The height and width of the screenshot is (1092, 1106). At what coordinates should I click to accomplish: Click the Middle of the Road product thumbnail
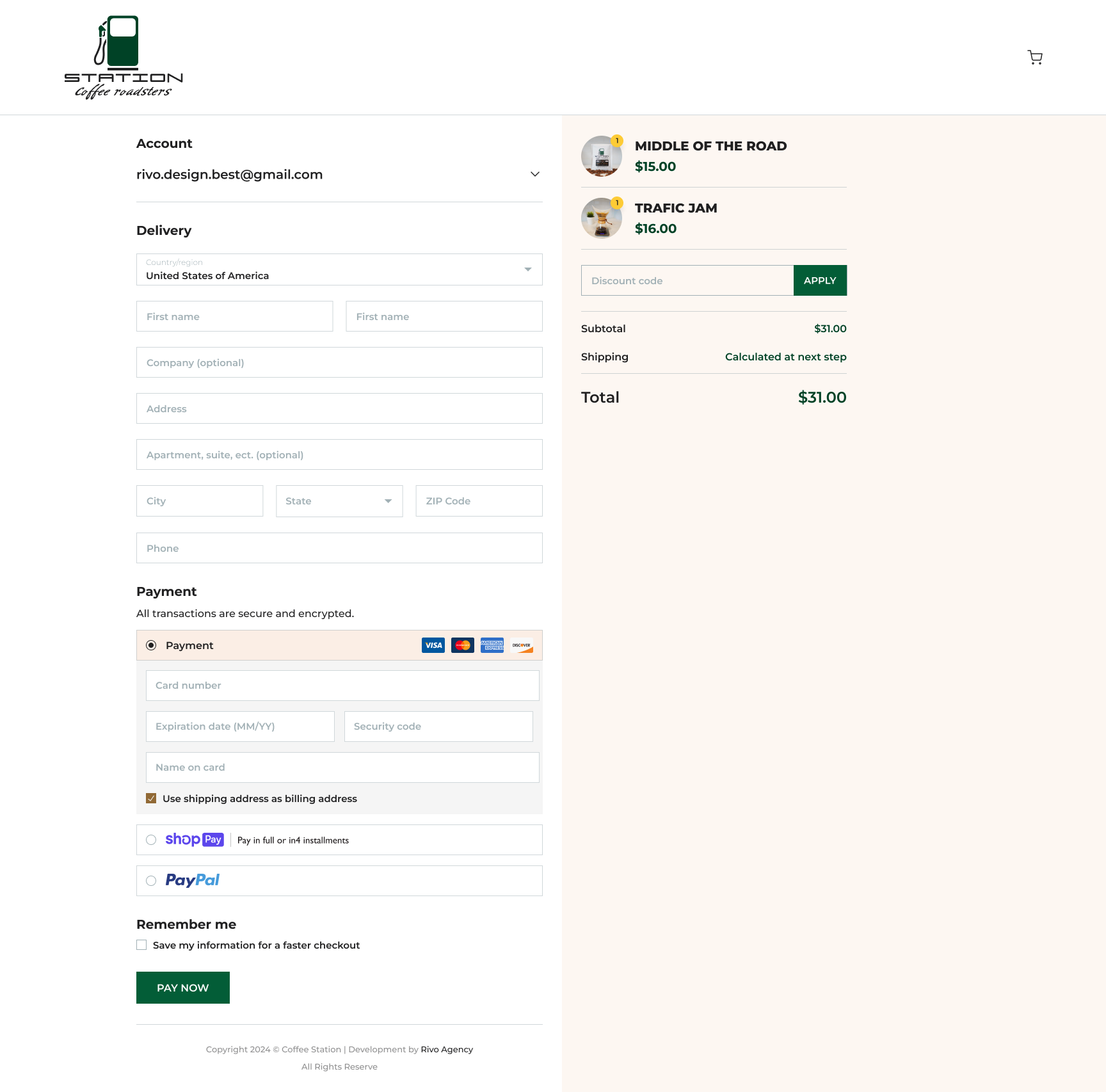click(x=601, y=156)
